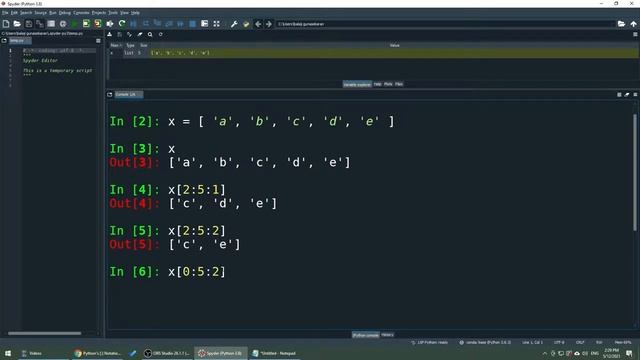Stop debugging with the square icon
The image size is (640, 360).
tap(193, 24)
